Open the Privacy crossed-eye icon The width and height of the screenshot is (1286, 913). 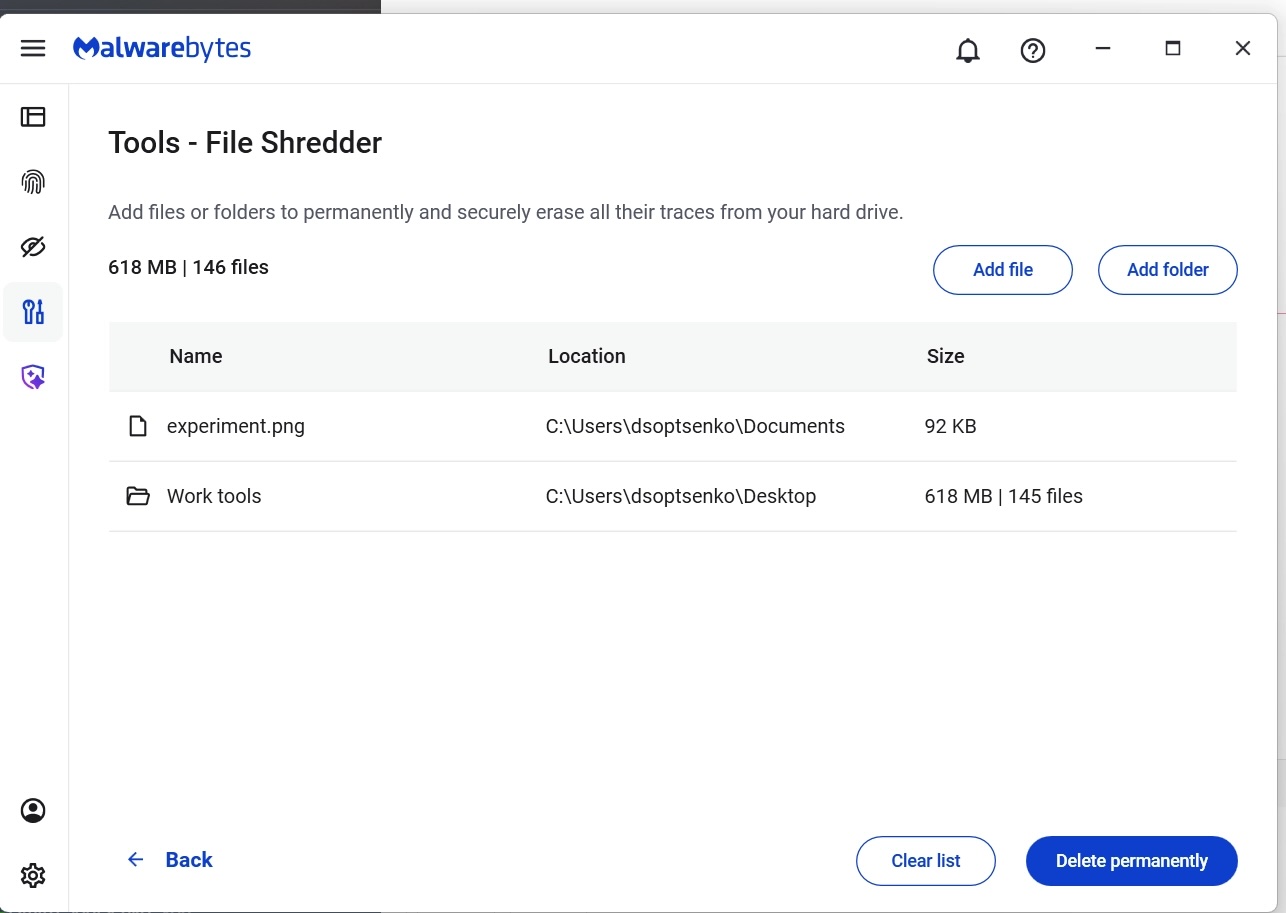(33, 247)
